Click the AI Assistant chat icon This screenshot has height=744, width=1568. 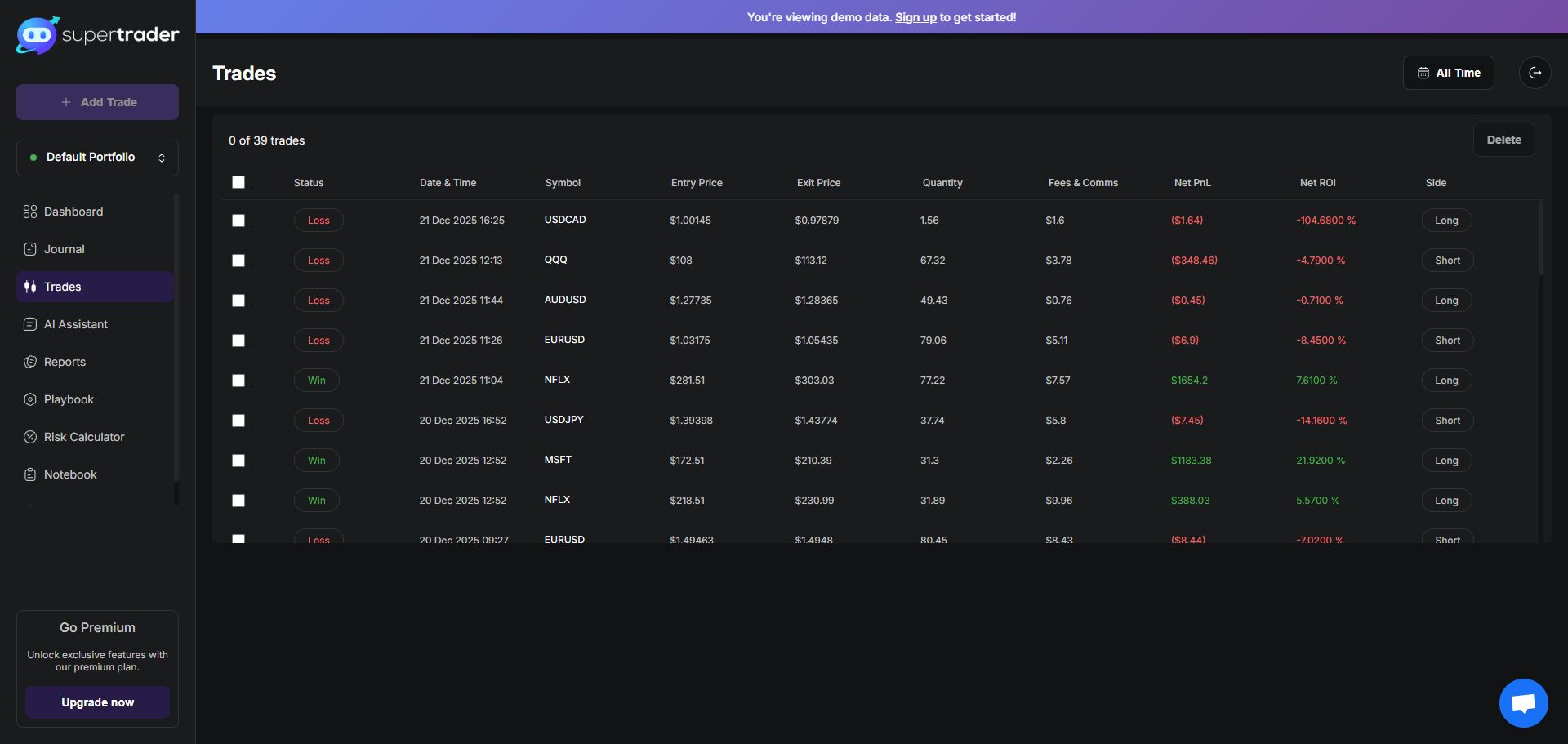coord(30,324)
